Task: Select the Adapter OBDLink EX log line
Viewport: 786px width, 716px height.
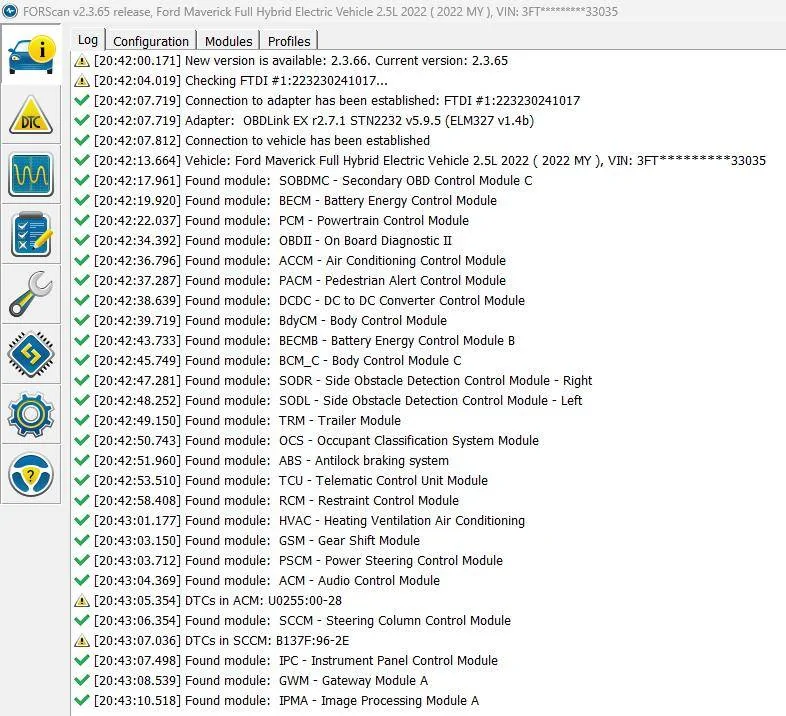Action: click(314, 121)
